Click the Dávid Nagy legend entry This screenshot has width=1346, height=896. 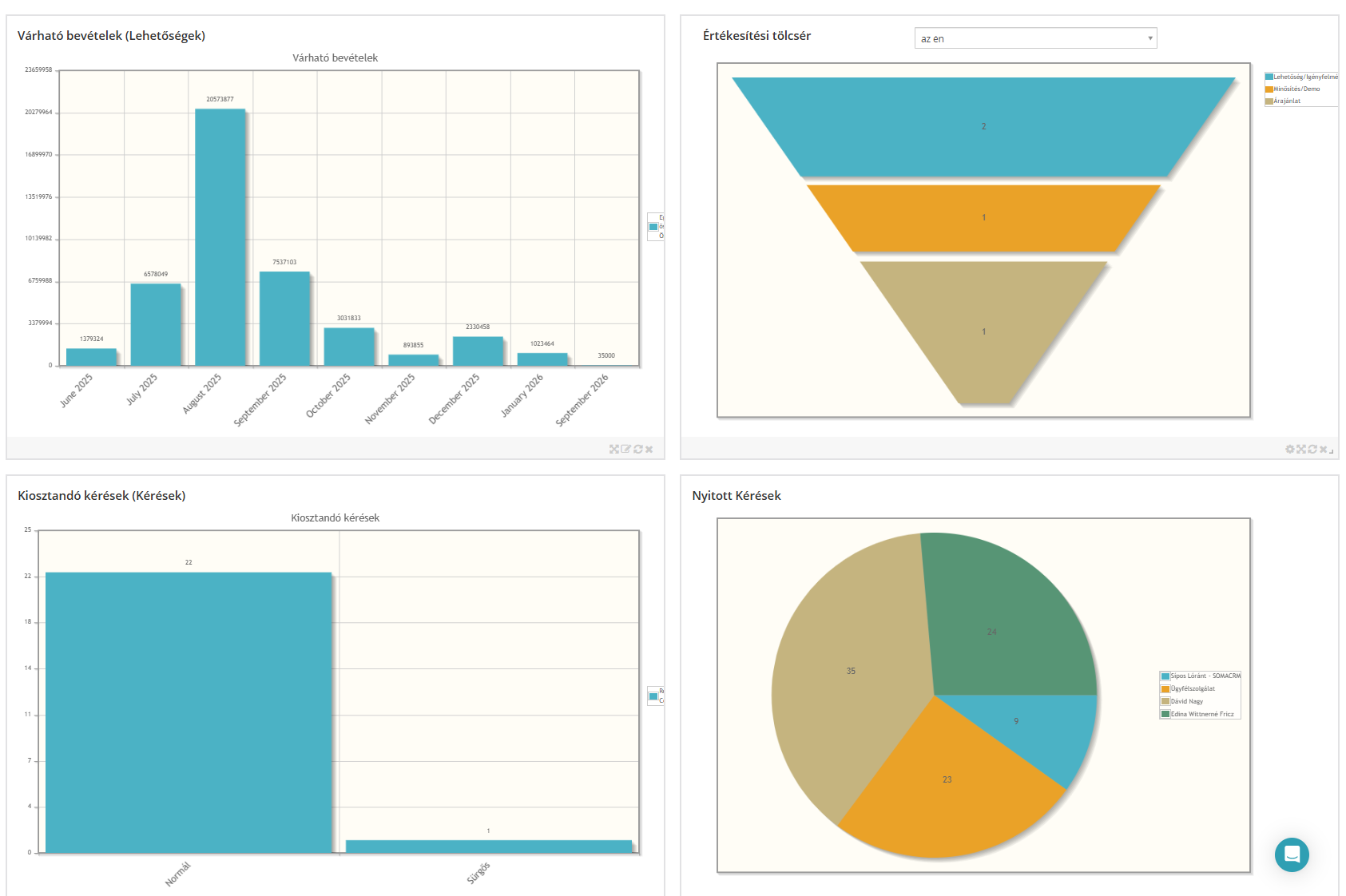[x=1186, y=701]
